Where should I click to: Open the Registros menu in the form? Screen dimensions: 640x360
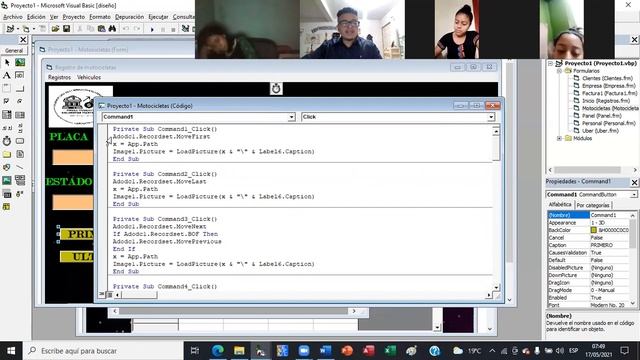[59, 77]
